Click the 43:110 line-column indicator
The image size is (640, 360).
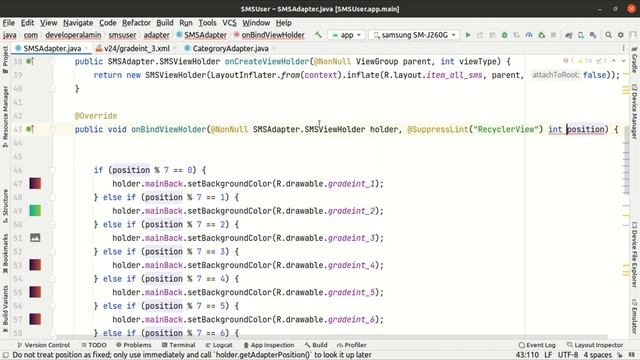527,355
